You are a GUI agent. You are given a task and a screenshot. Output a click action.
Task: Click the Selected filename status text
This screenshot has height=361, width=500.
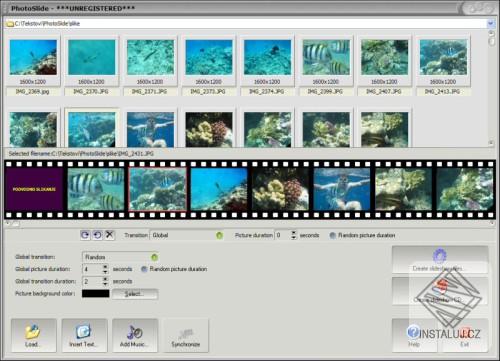click(81, 154)
